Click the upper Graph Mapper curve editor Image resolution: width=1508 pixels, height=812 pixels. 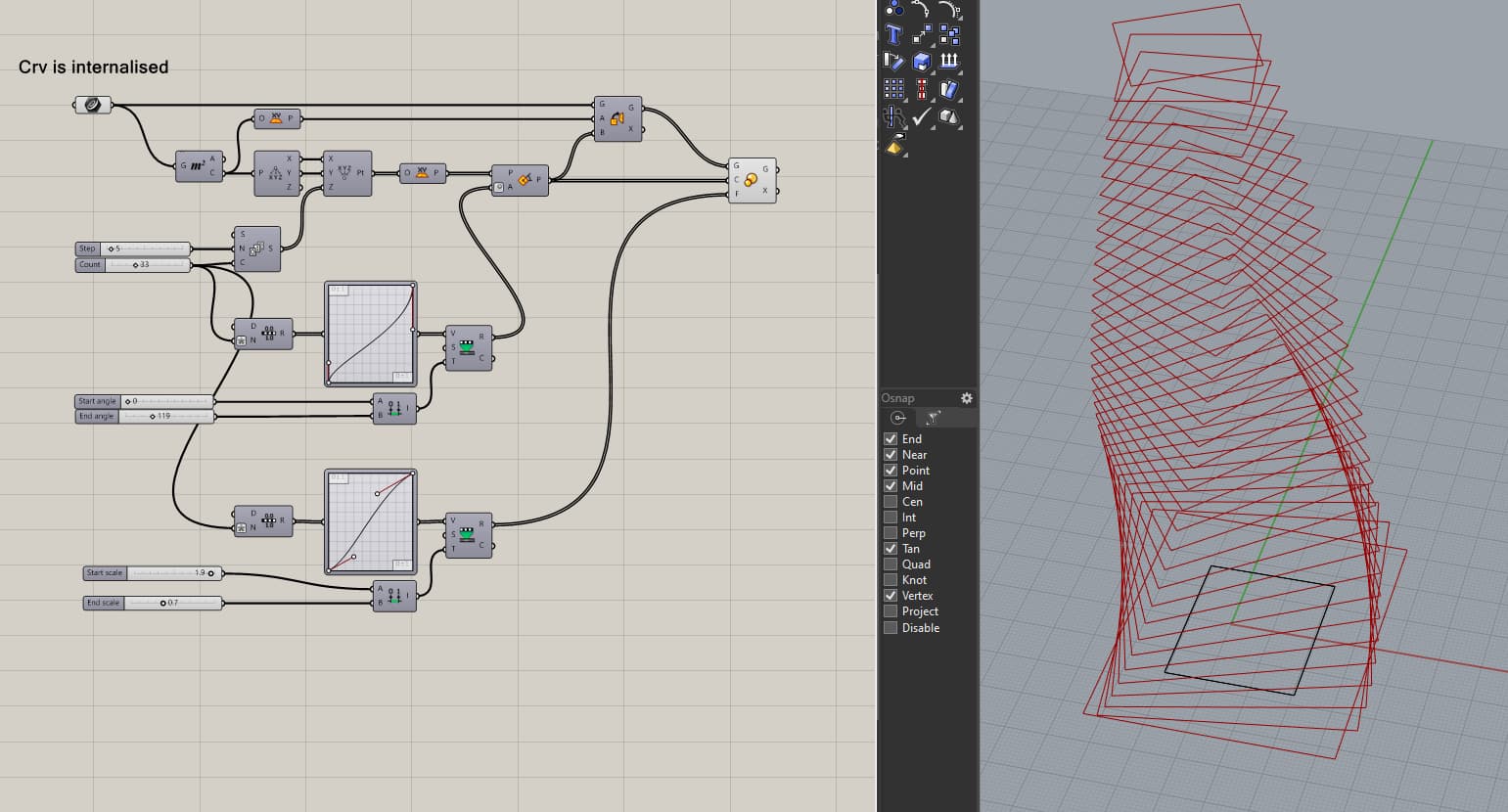point(371,334)
